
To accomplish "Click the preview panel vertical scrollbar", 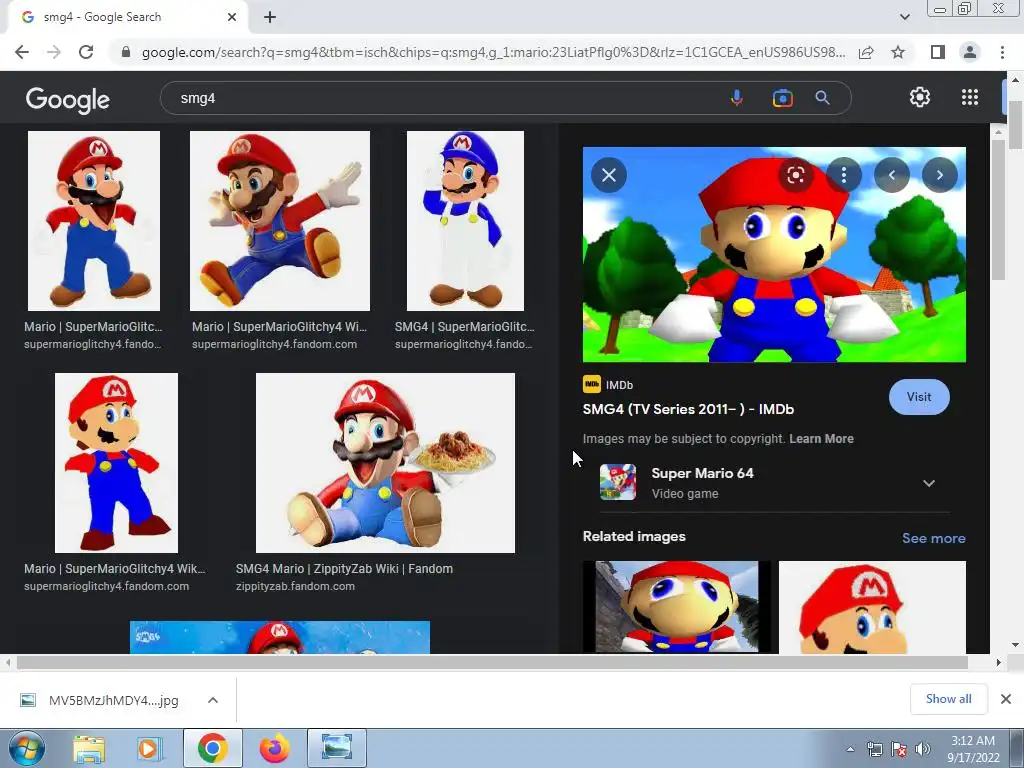I will (998, 209).
